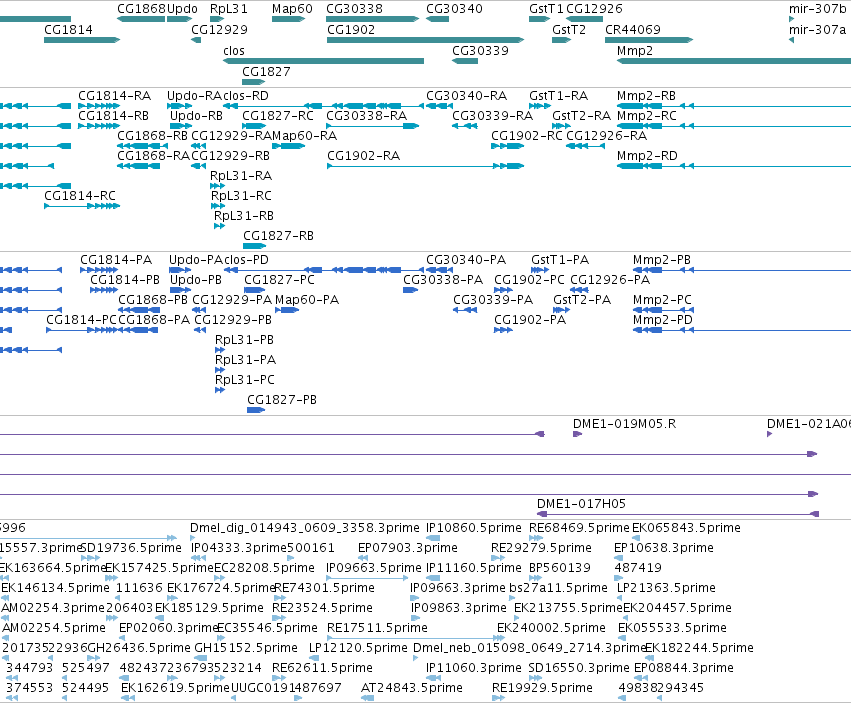This screenshot has height=703, width=851.
Task: Click the IP10860.5prime EST label
Action: 474,528
